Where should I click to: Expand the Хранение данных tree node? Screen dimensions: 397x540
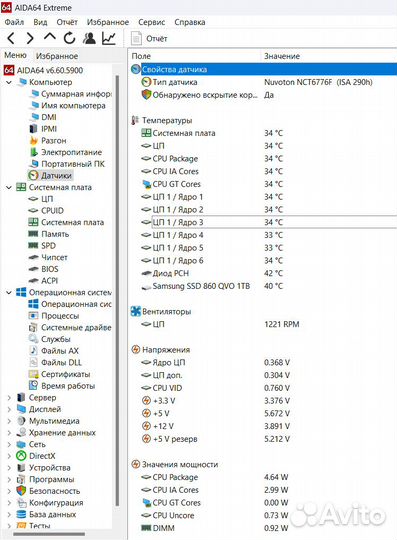9,433
